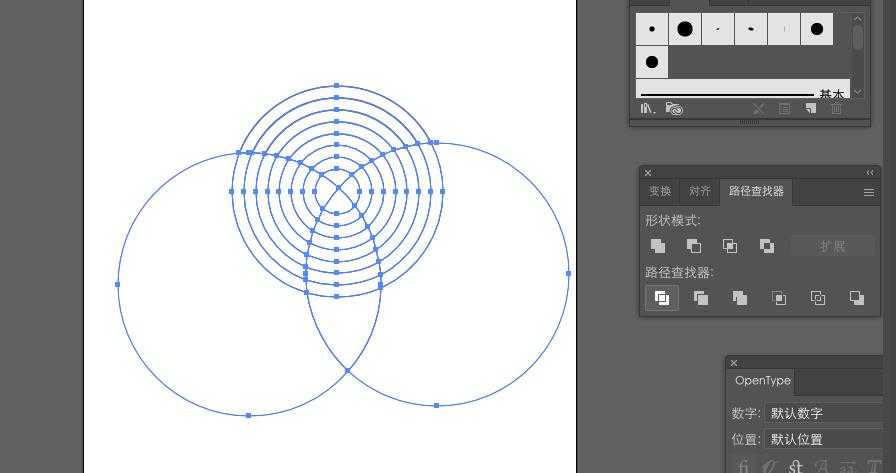This screenshot has width=896, height=473.
Task: Apply the Trim pathfinder
Action: (701, 298)
